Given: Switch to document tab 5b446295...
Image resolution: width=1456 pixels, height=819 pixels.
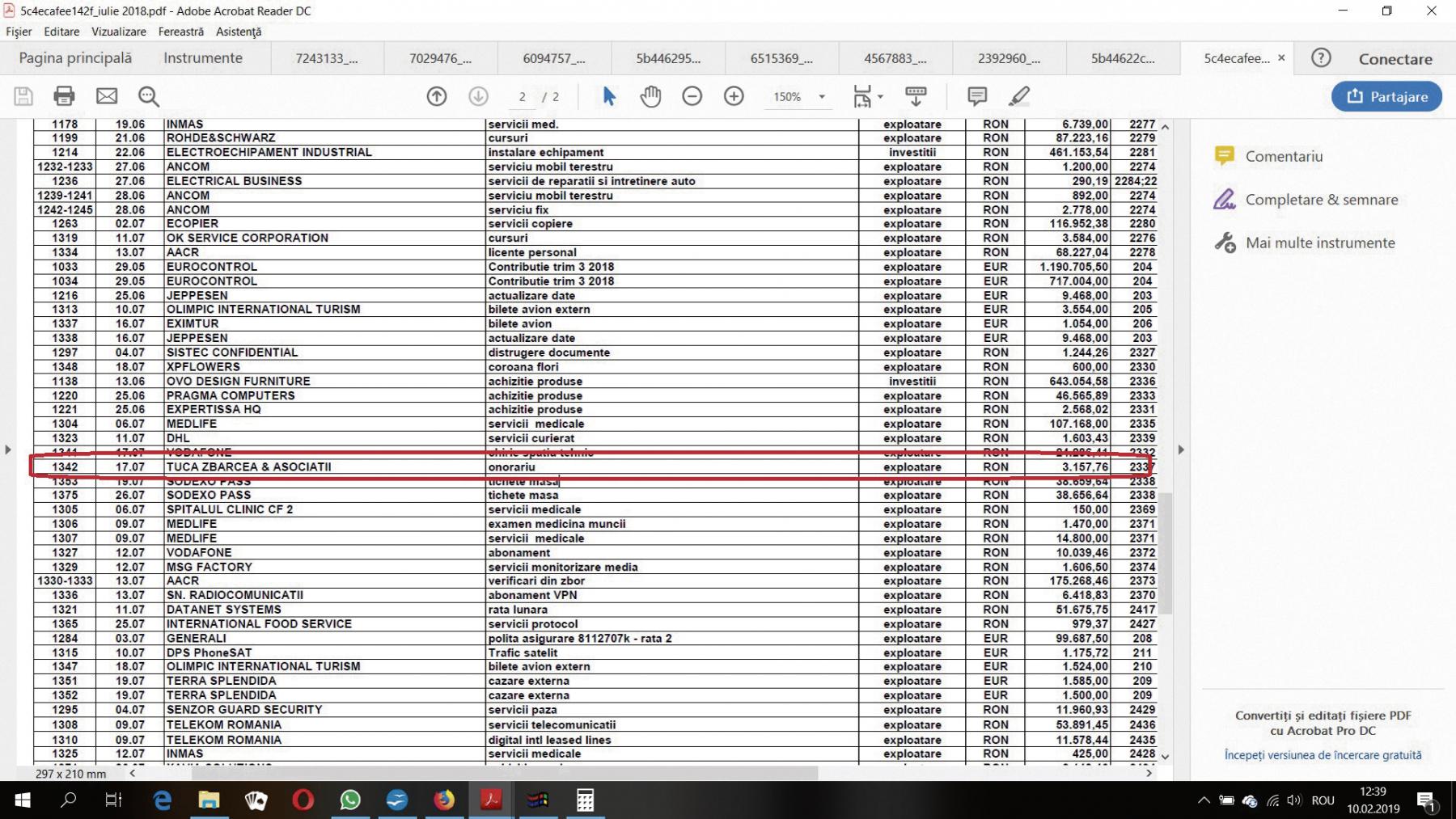Looking at the screenshot, I should 668,58.
